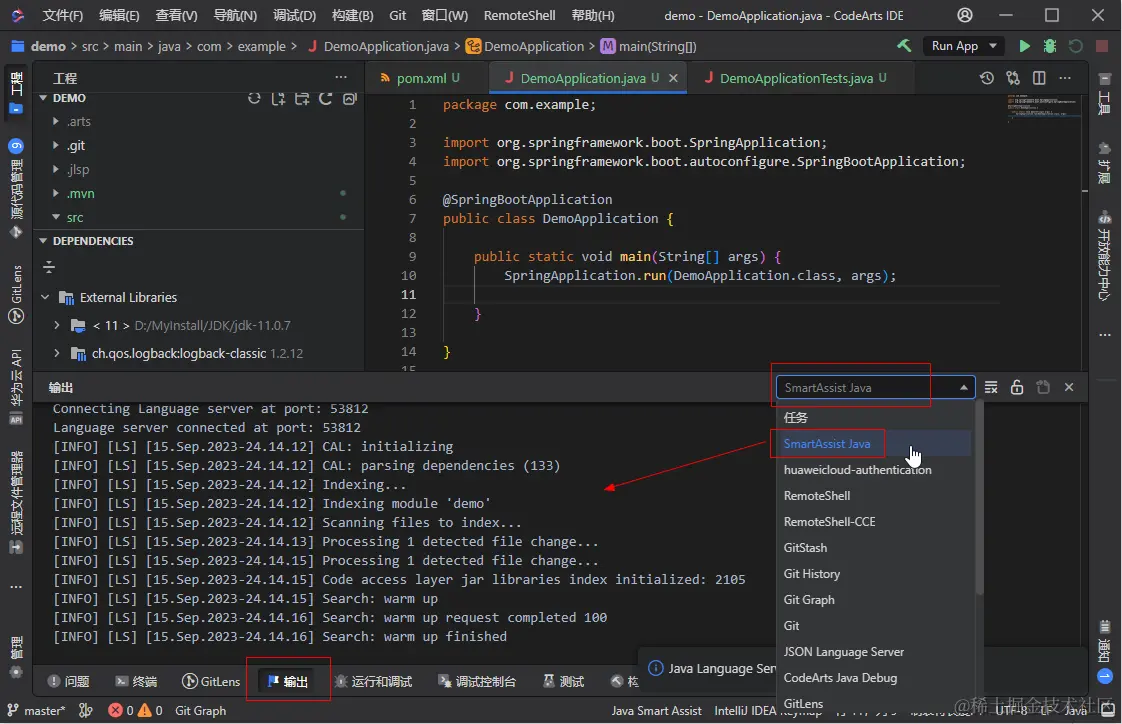The image size is (1122, 724).
Task: Click main(String[]) breadcrumb
Action: click(648, 46)
